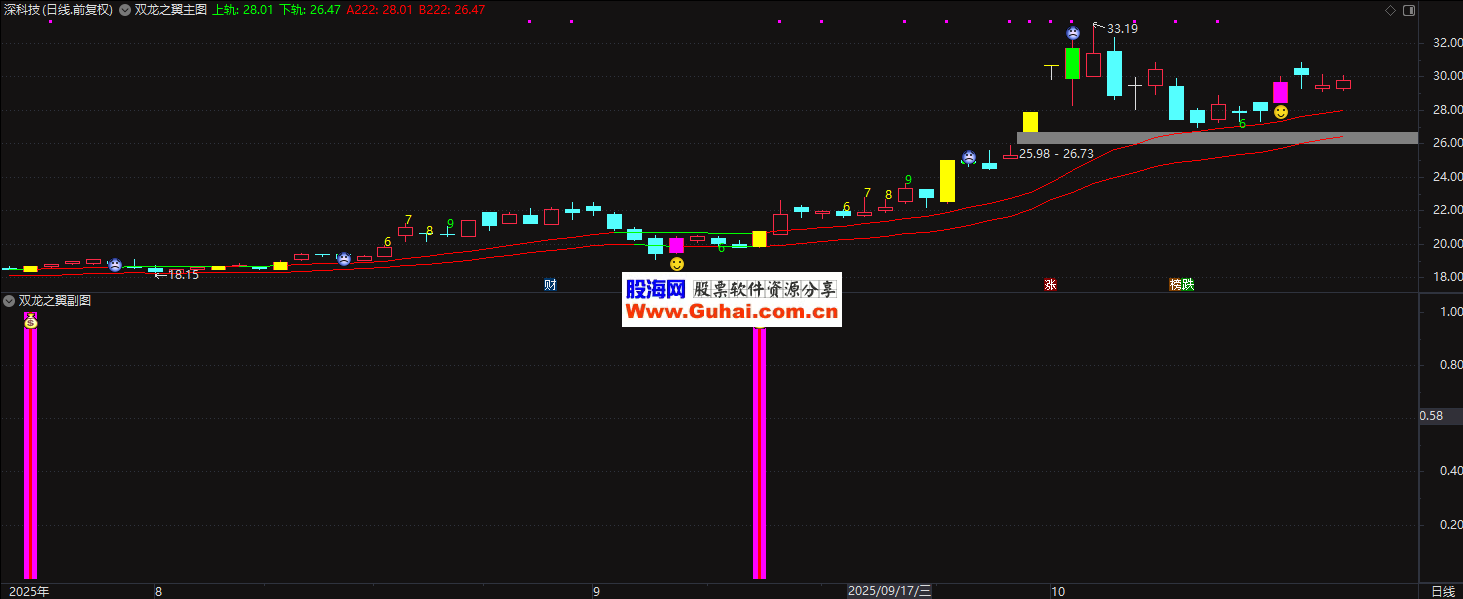Click the 25.98 - 26.73 gap label
Viewport: 1463px width, 599px height.
pos(1056,154)
